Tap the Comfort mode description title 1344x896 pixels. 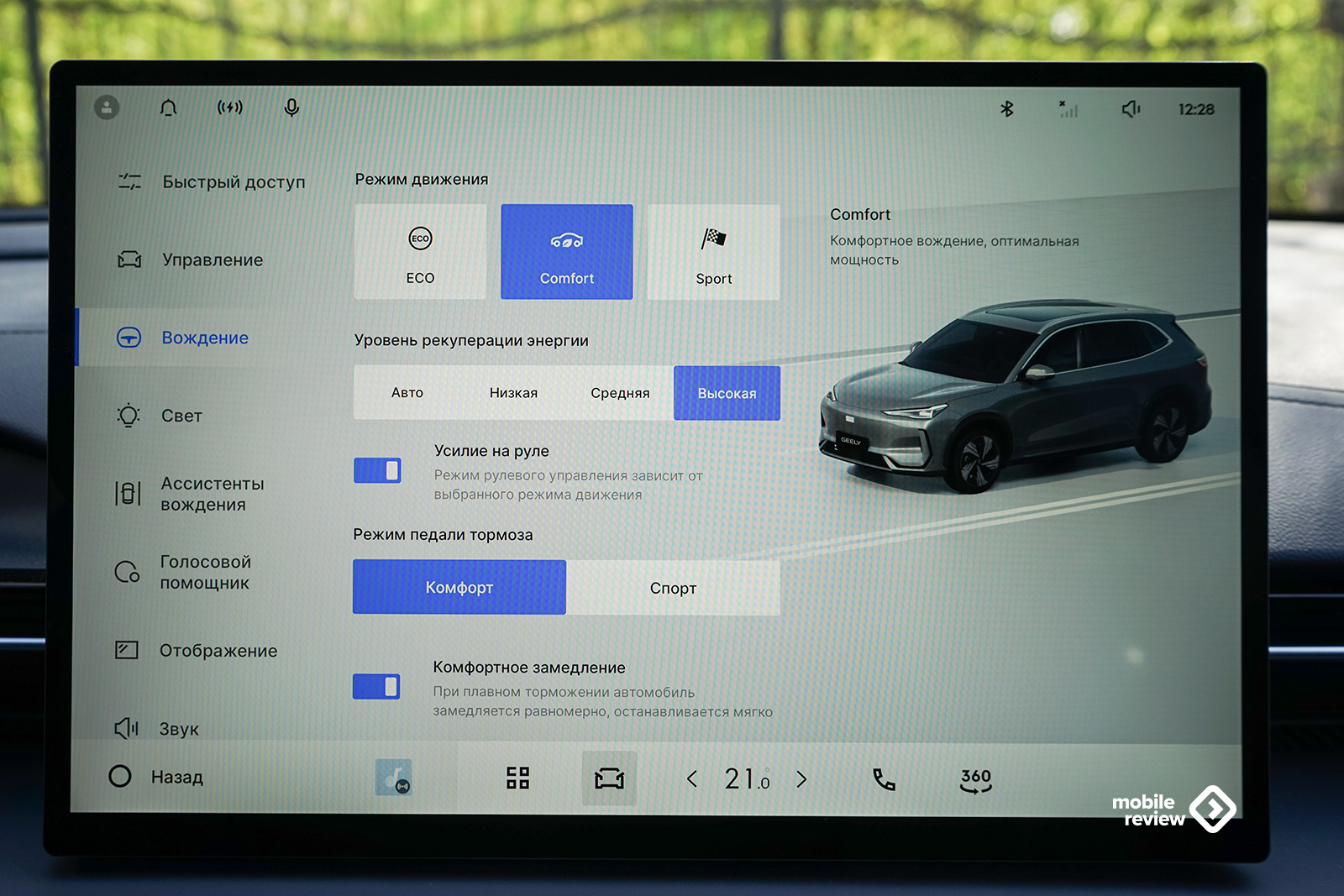point(860,214)
